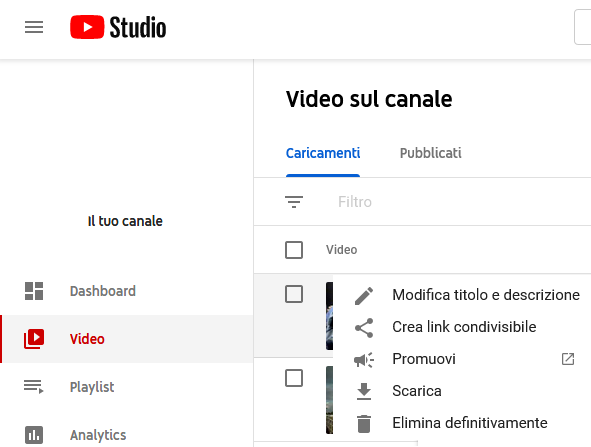This screenshot has width=591, height=447.
Task: Switch to the Pubblicati tab
Action: 430,153
